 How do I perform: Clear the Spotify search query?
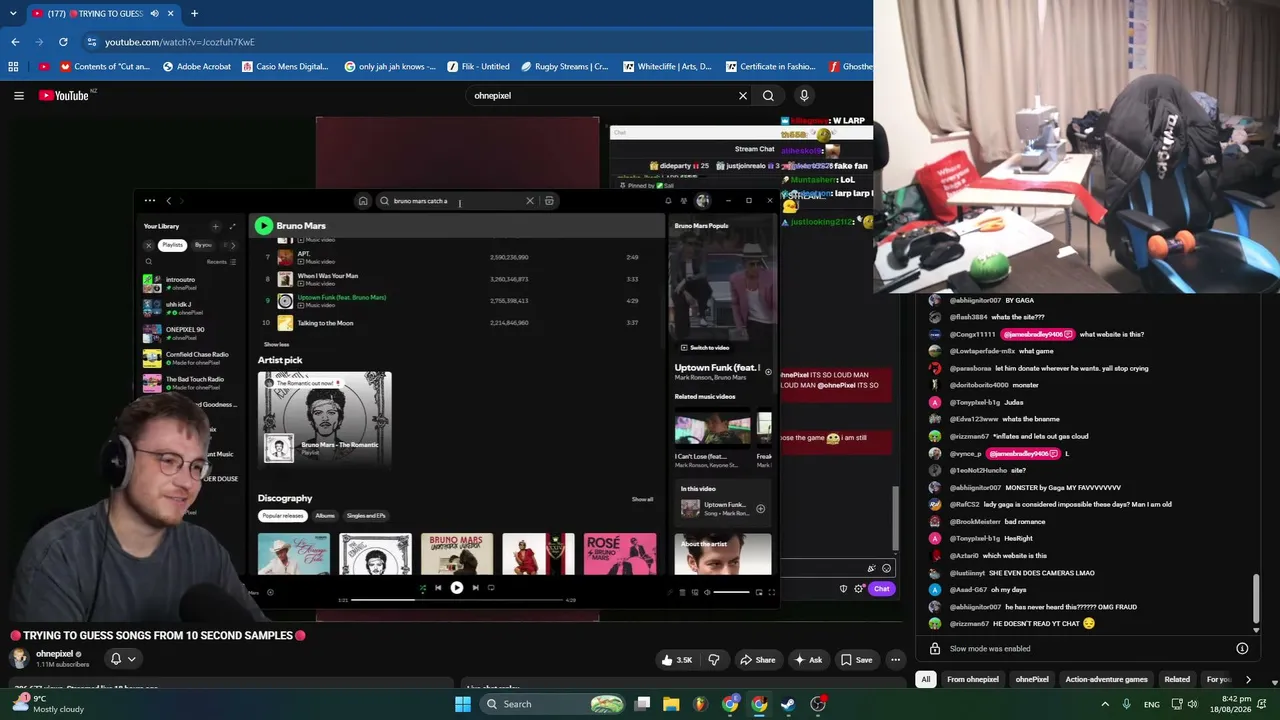point(530,201)
